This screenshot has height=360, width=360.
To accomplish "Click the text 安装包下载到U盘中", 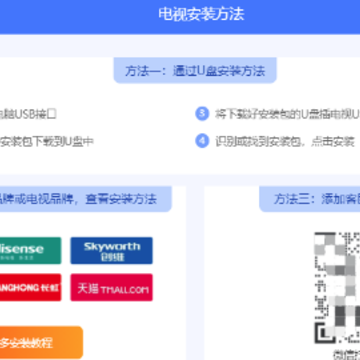I will [x=47, y=142].
